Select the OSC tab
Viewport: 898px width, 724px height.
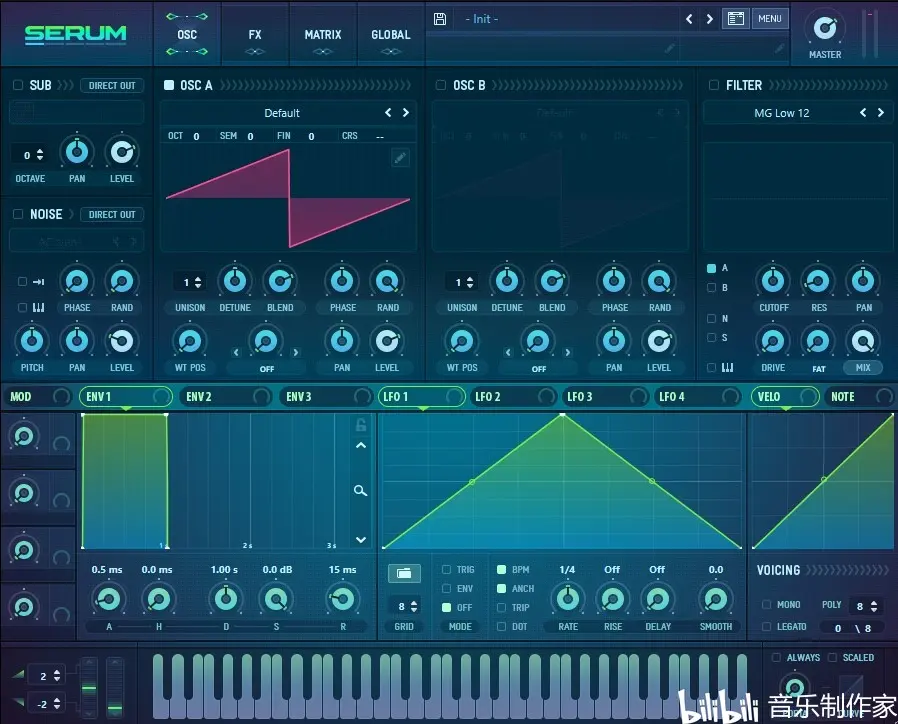click(x=187, y=35)
